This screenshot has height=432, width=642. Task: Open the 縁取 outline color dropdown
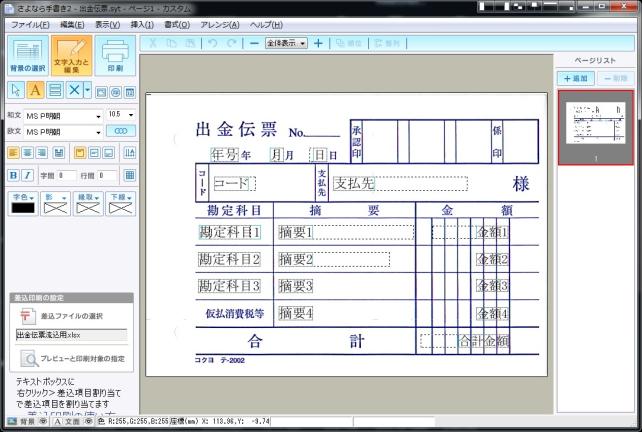[x=88, y=197]
